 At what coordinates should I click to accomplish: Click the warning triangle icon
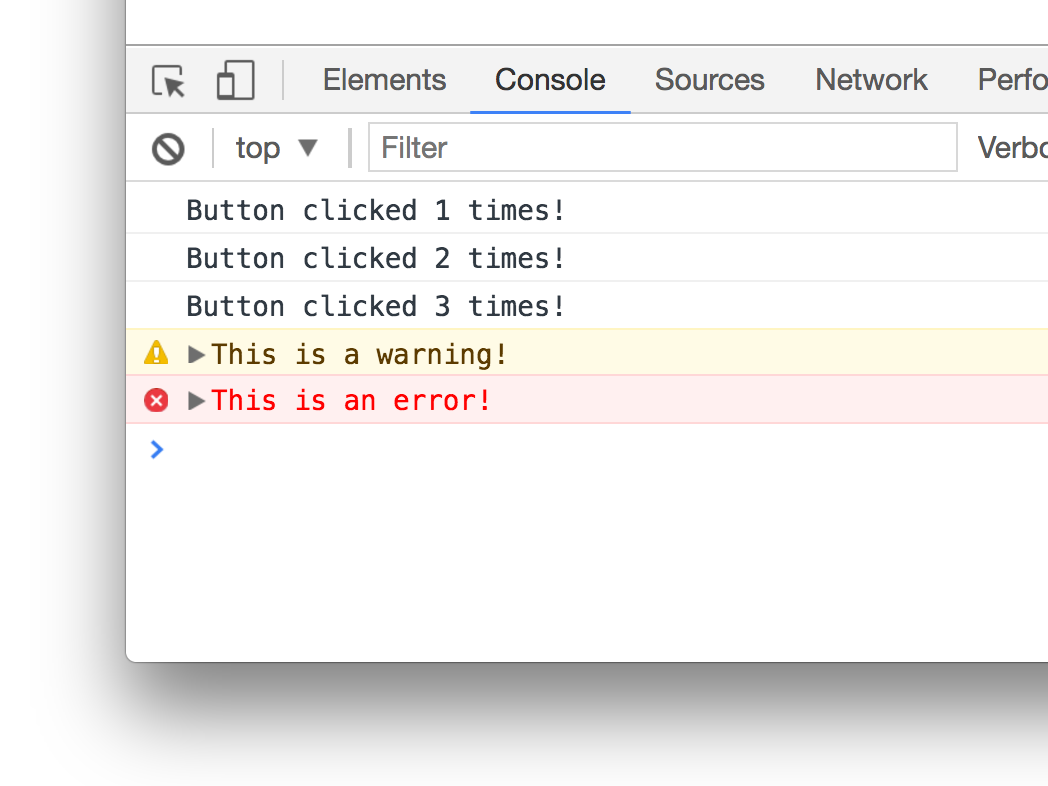click(156, 353)
